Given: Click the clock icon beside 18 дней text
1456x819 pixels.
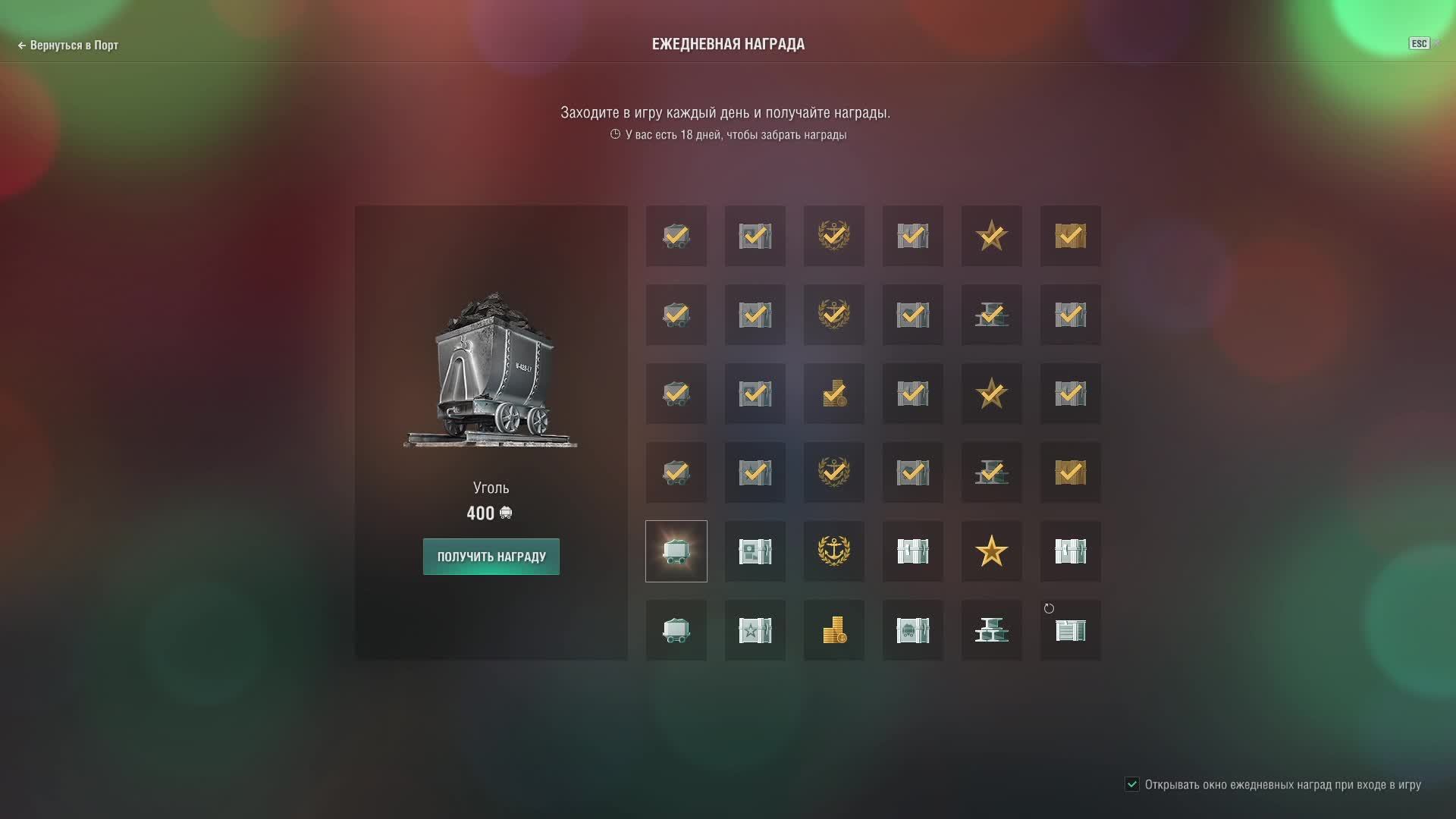Looking at the screenshot, I should tap(615, 134).
